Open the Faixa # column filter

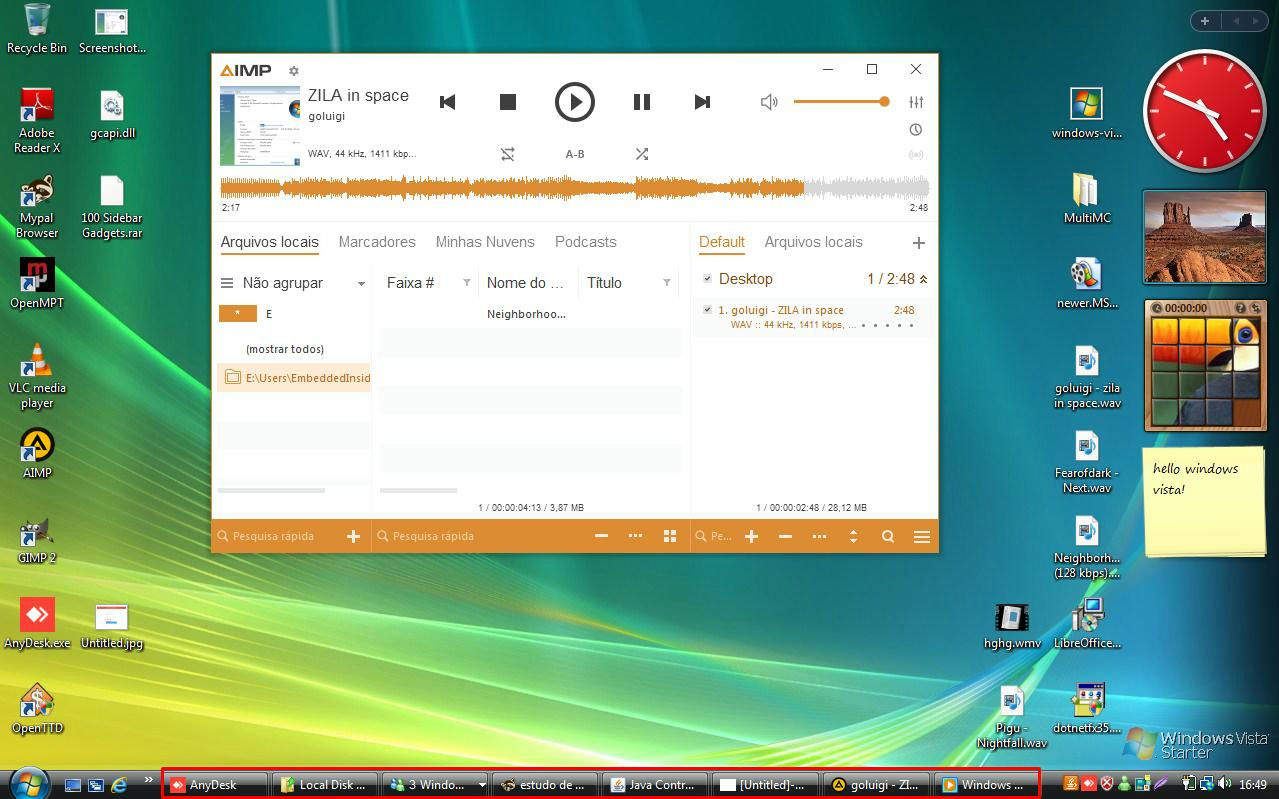[x=467, y=283]
